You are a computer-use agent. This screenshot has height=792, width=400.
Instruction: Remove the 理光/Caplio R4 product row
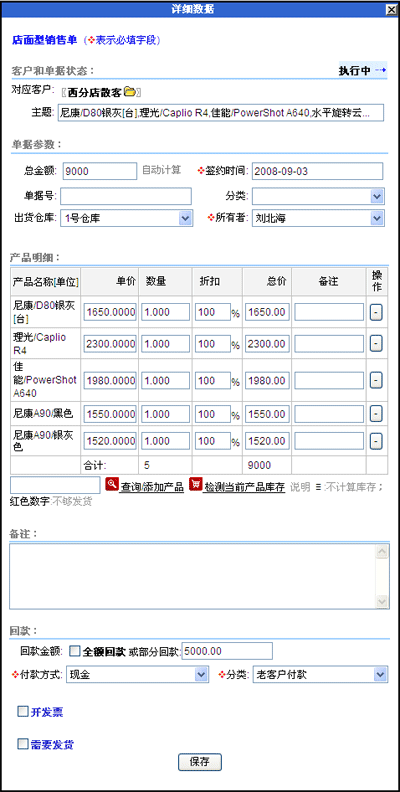pos(375,344)
